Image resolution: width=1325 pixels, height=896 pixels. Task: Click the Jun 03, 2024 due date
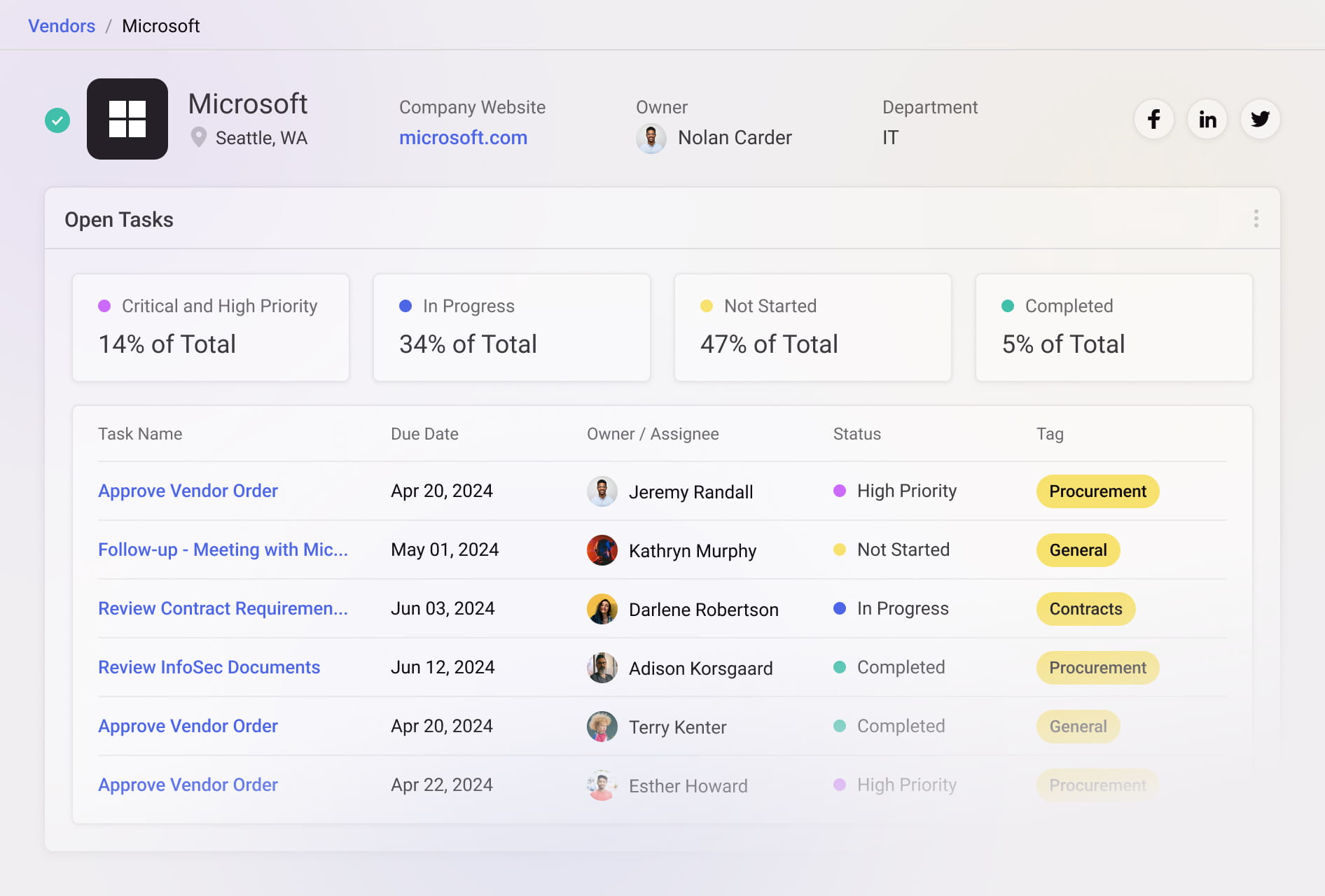pyautogui.click(x=443, y=608)
